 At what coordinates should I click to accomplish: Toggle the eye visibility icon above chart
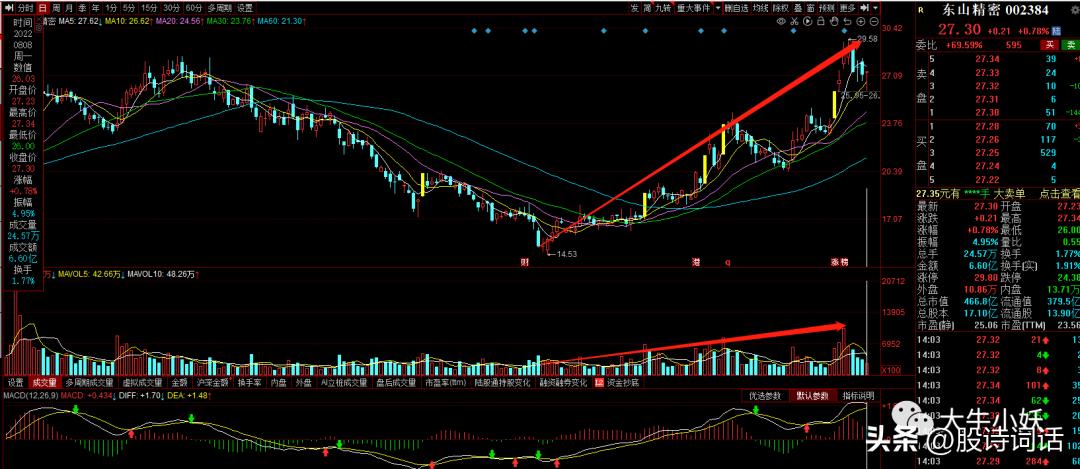coord(781,21)
